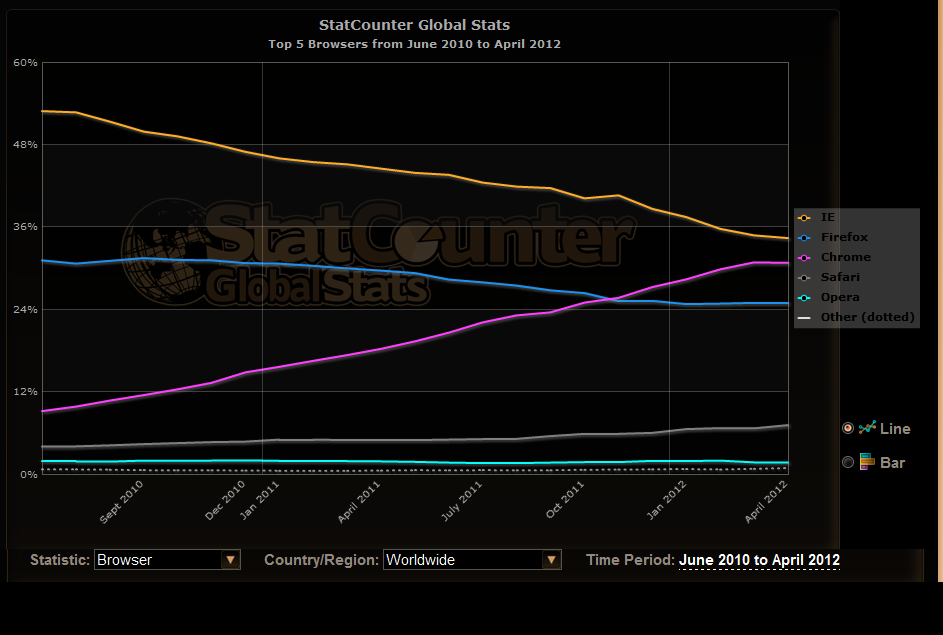
Task: Click the Sept 2010 axis label
Action: pos(121,502)
